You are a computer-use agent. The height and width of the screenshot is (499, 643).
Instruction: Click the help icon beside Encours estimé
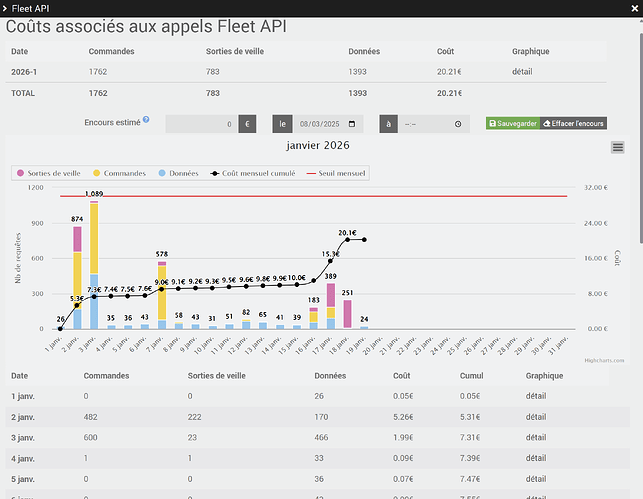tap(146, 120)
